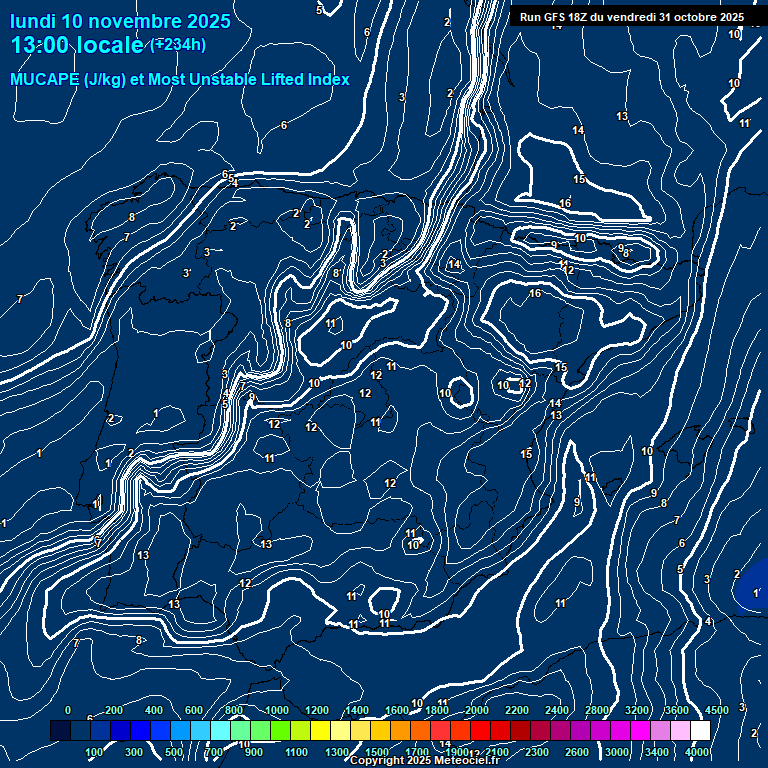
Task: Click the legend label '100'
Action: click(x=94, y=752)
